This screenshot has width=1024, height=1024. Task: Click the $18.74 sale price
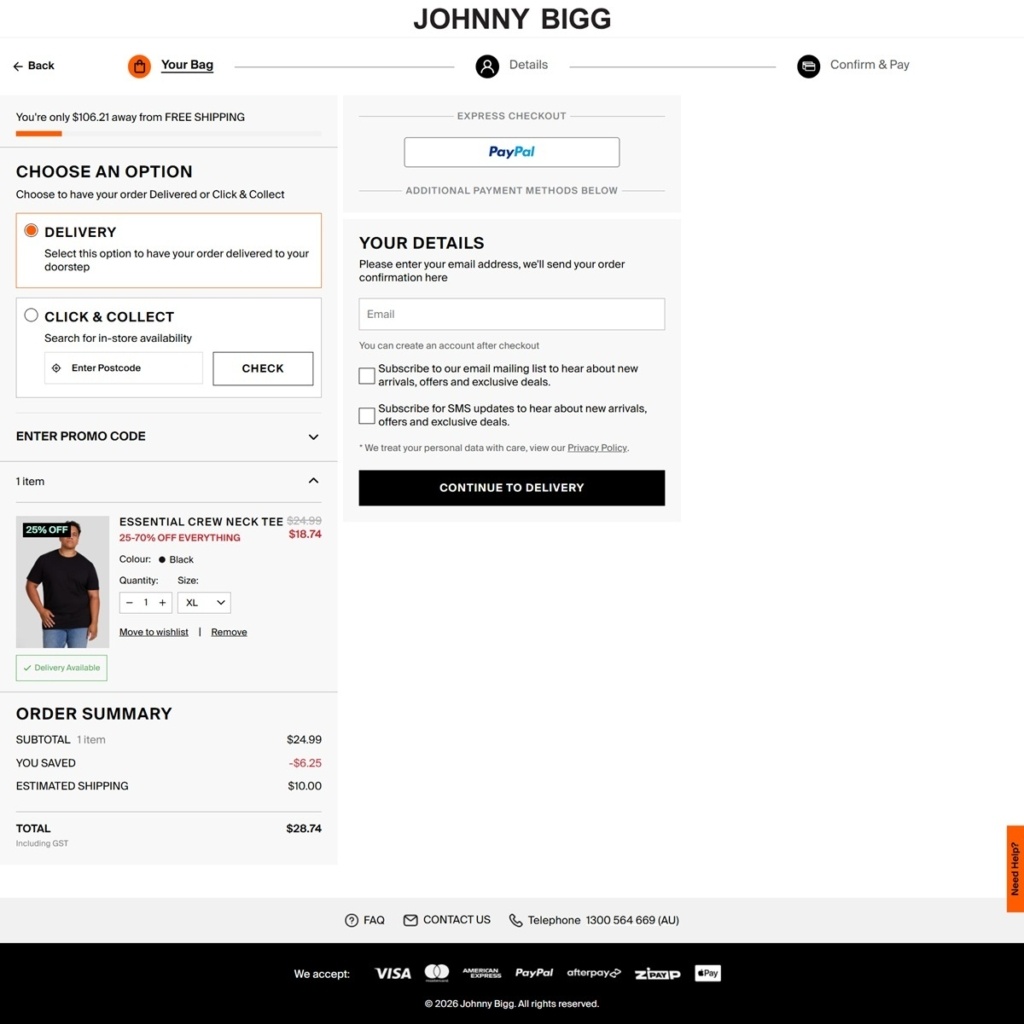[x=305, y=534]
